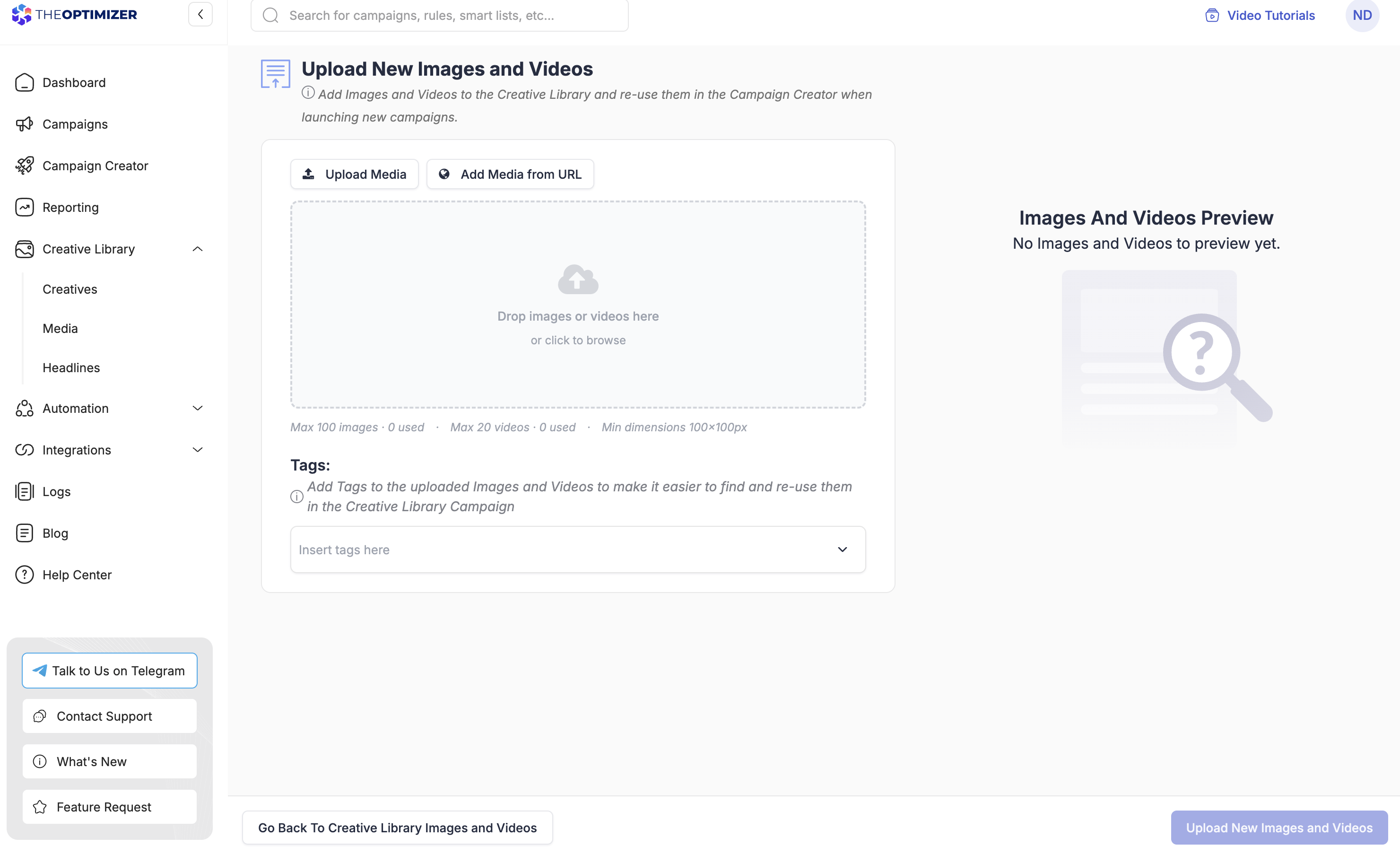Go to the Headlines submenu item
This screenshot has width=1400, height=855.
pos(71,367)
